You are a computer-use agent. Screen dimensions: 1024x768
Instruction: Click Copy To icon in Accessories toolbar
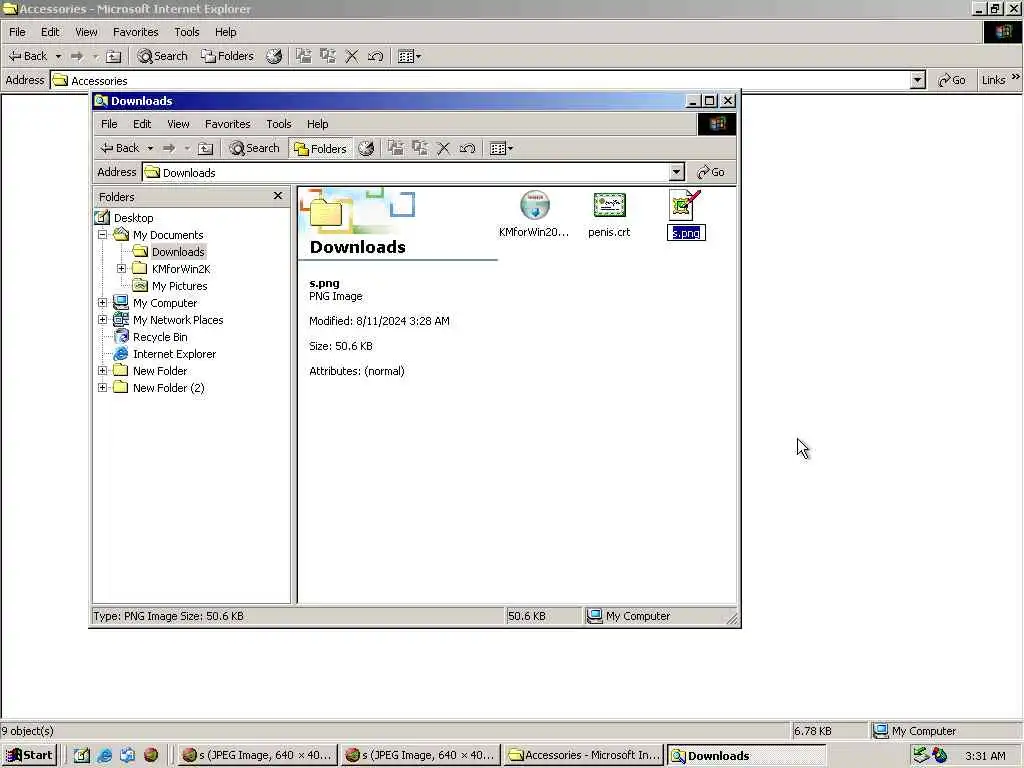coord(327,56)
